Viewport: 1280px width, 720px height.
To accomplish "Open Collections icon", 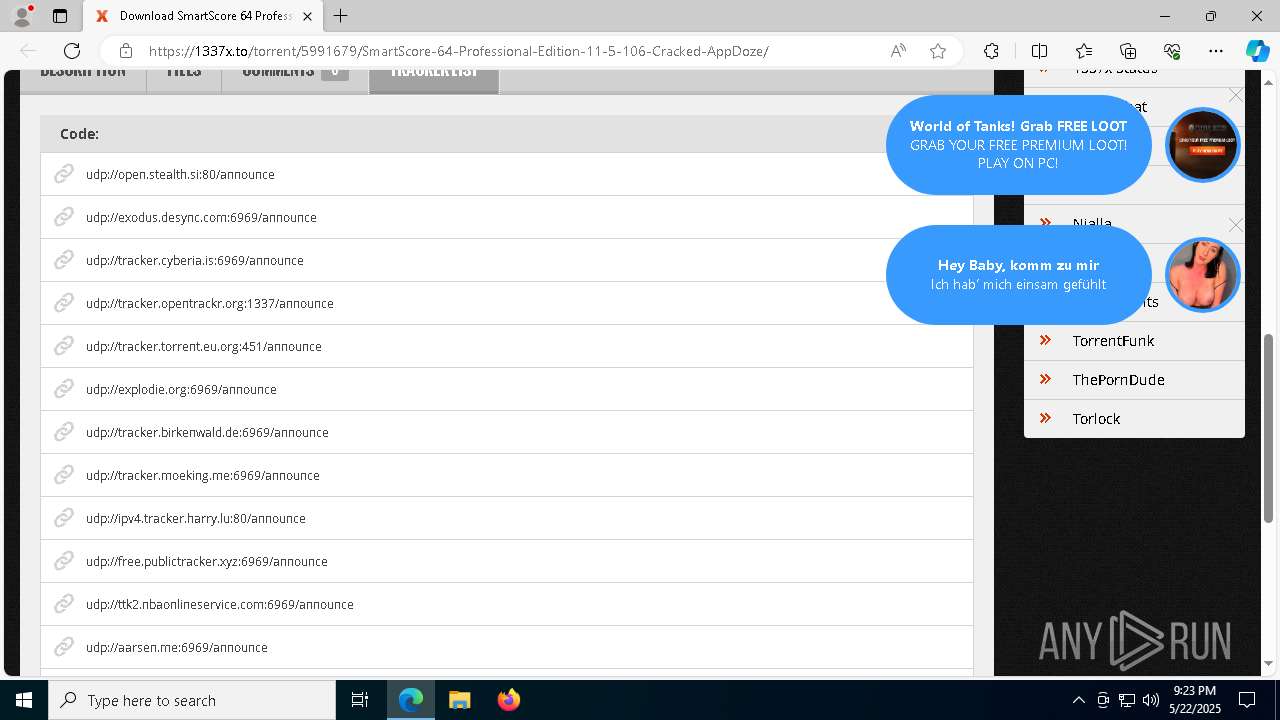I will point(1128,51).
